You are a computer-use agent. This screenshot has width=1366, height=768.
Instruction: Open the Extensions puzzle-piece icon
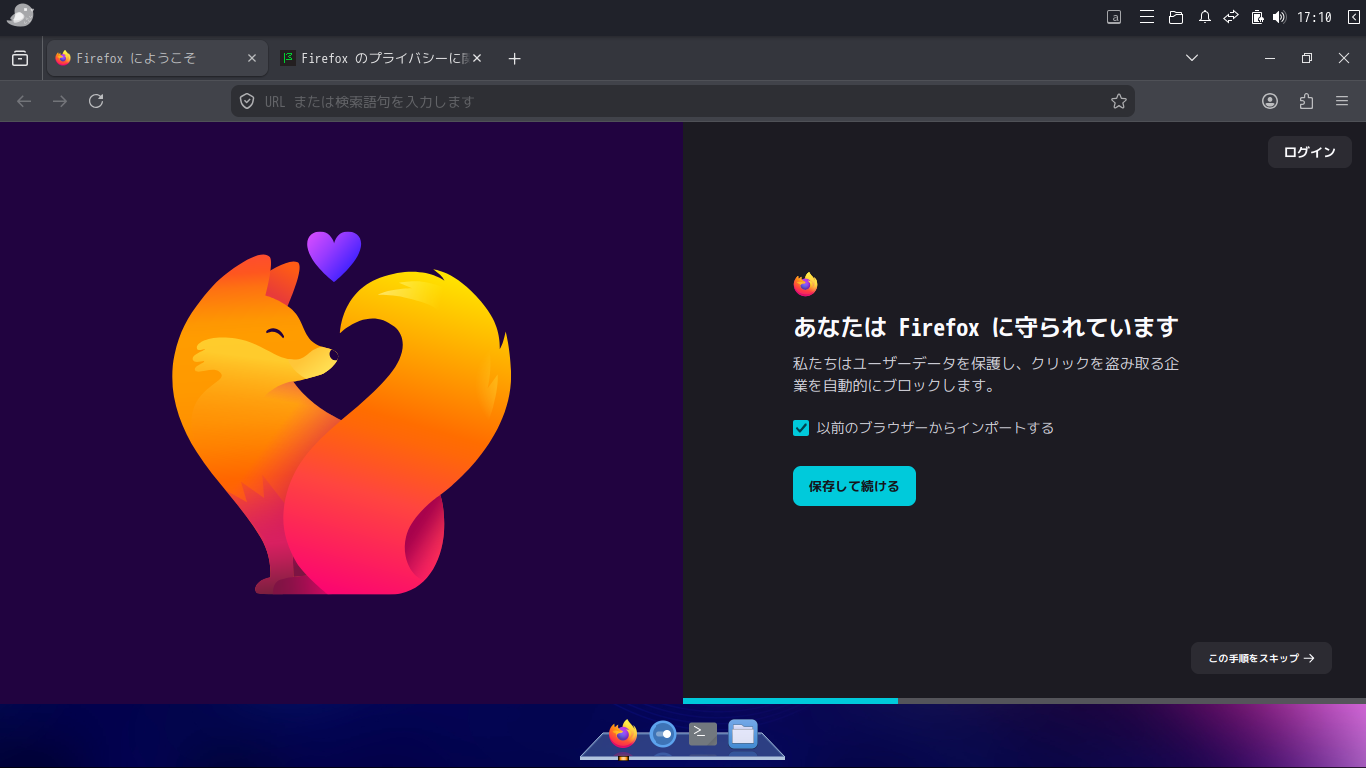[x=1306, y=101]
